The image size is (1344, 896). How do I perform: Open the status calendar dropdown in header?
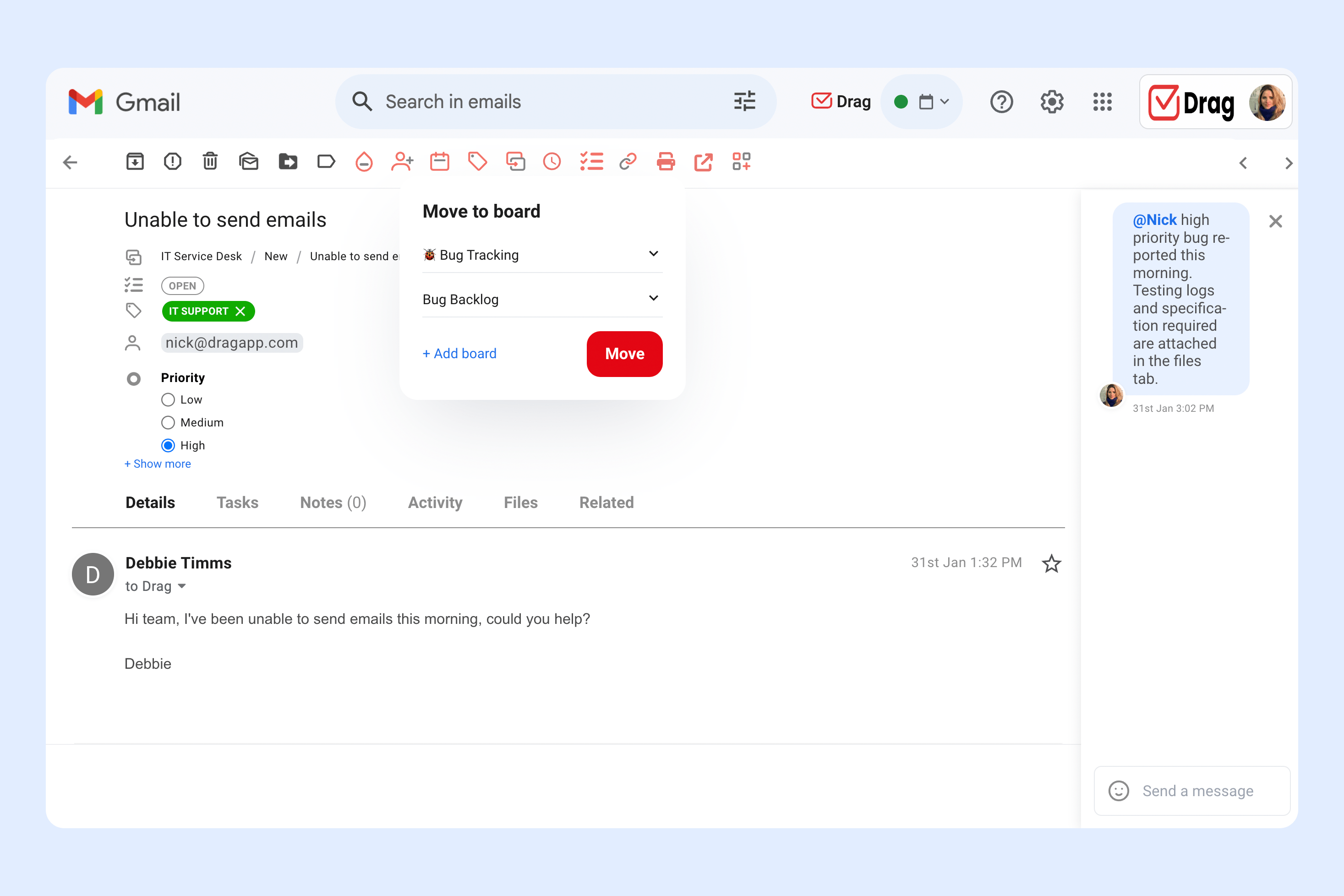point(934,102)
